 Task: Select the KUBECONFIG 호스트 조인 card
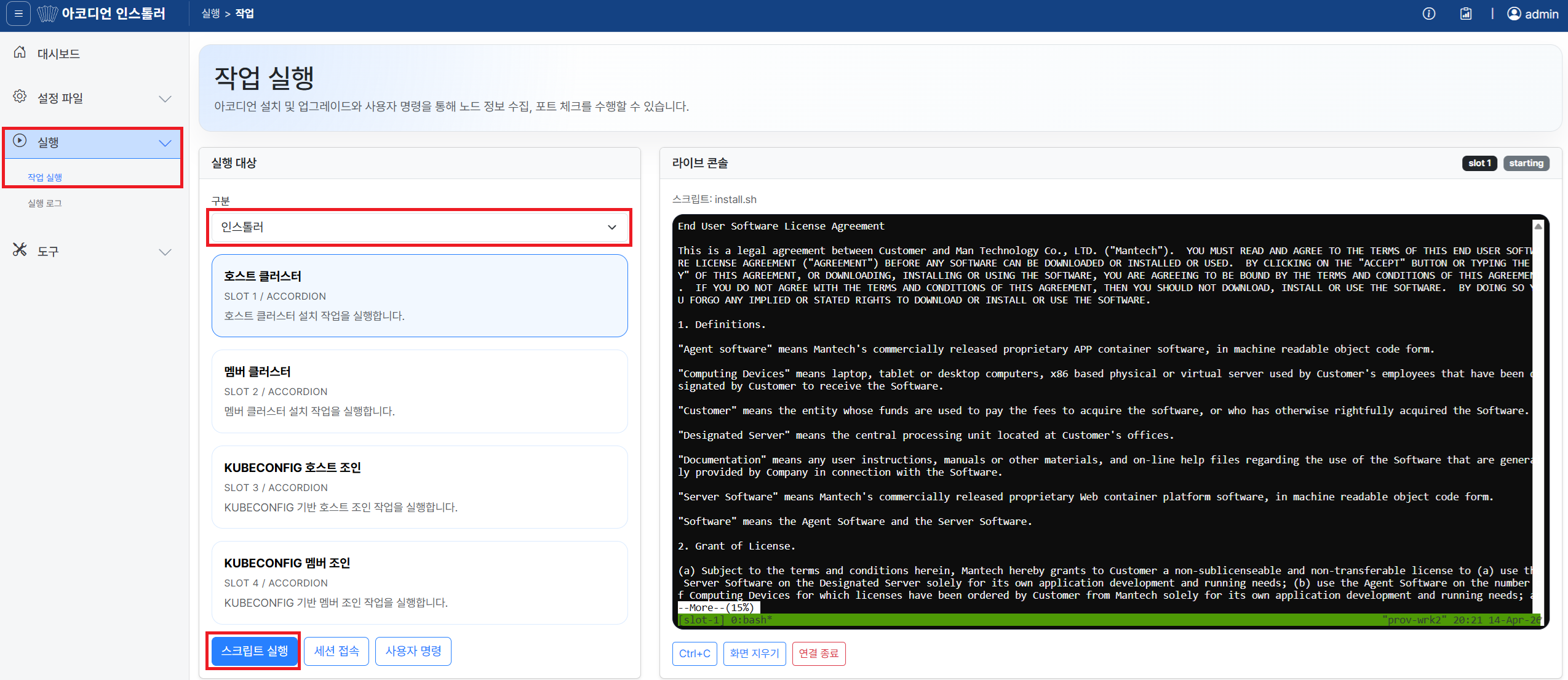click(420, 487)
